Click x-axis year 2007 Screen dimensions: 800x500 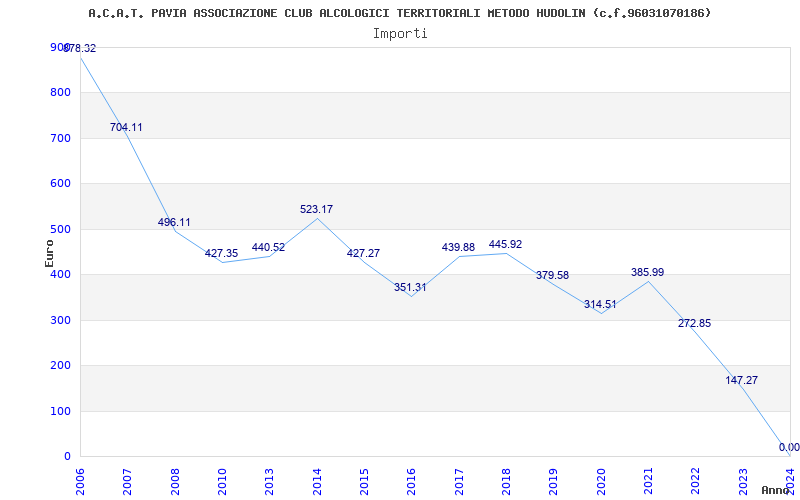pos(128,482)
